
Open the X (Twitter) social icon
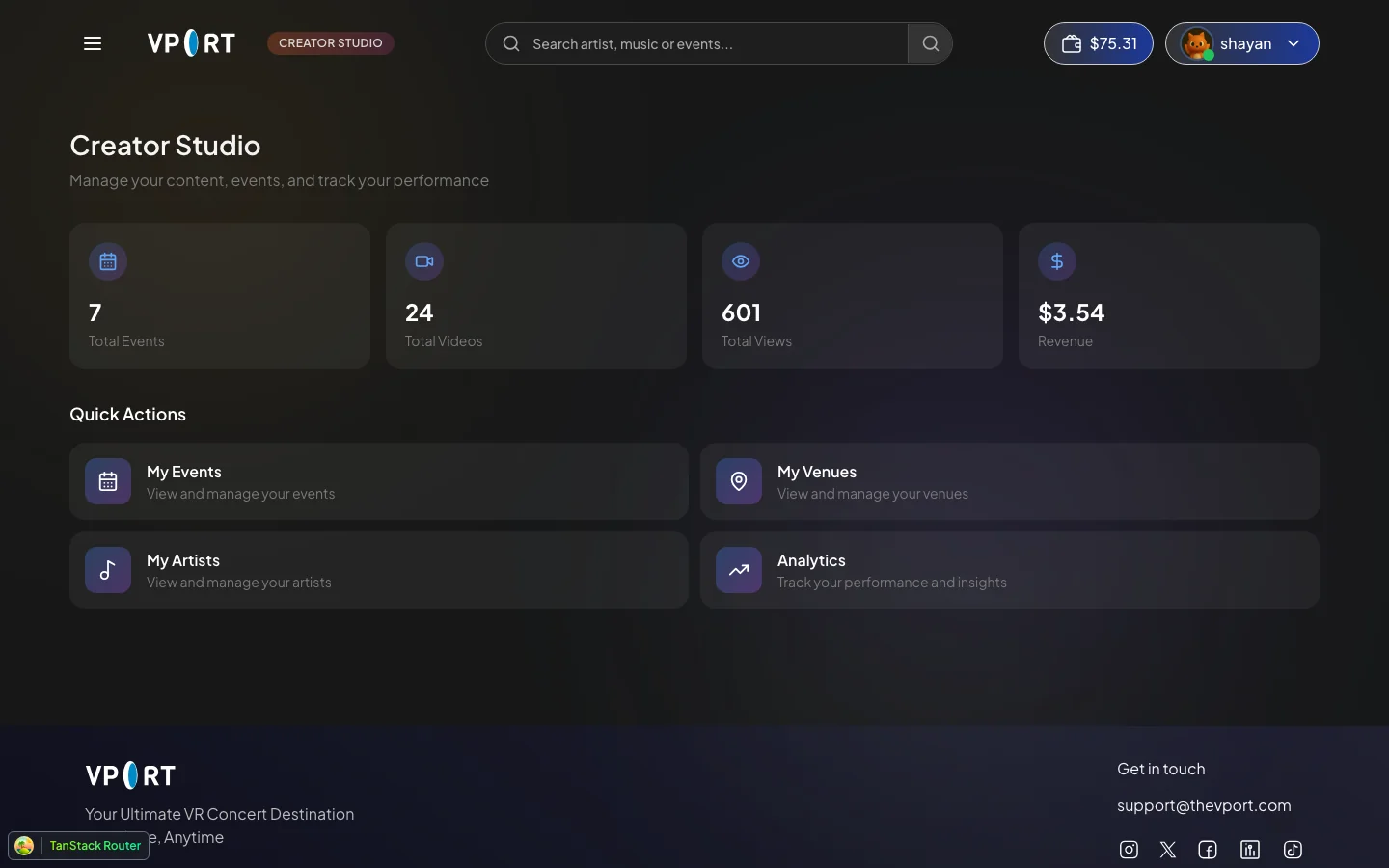[x=1168, y=850]
